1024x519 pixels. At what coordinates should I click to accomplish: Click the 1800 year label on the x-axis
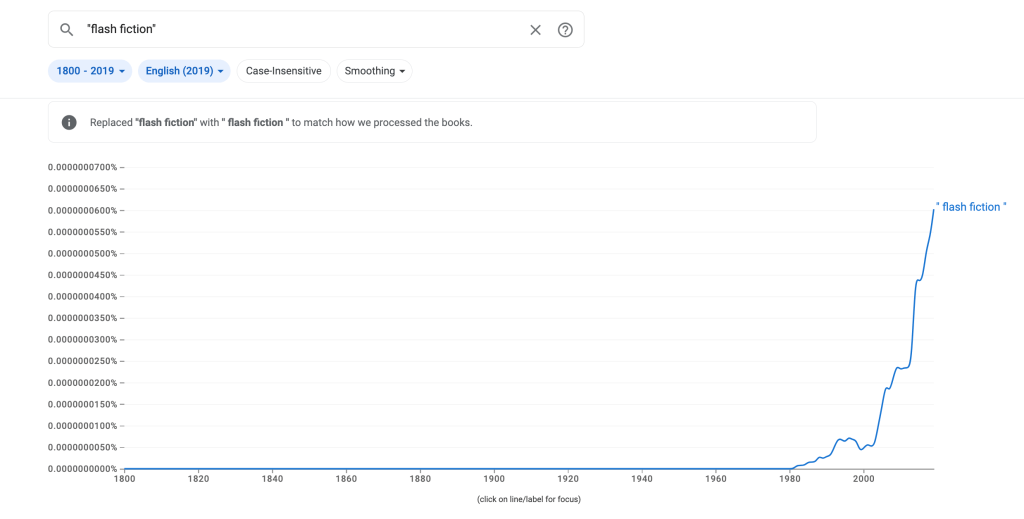coord(124,480)
